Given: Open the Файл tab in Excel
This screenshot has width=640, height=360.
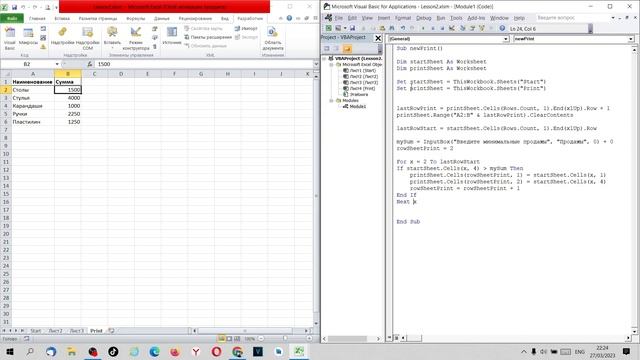Looking at the screenshot, I should pos(12,18).
